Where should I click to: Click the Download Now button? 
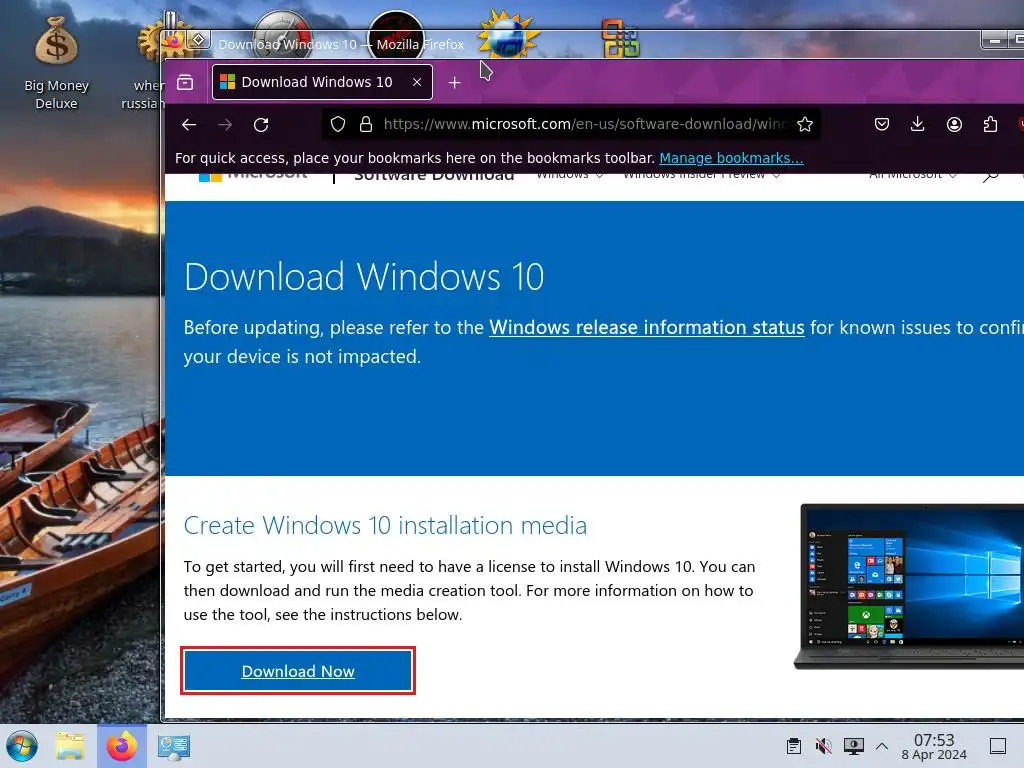(298, 671)
